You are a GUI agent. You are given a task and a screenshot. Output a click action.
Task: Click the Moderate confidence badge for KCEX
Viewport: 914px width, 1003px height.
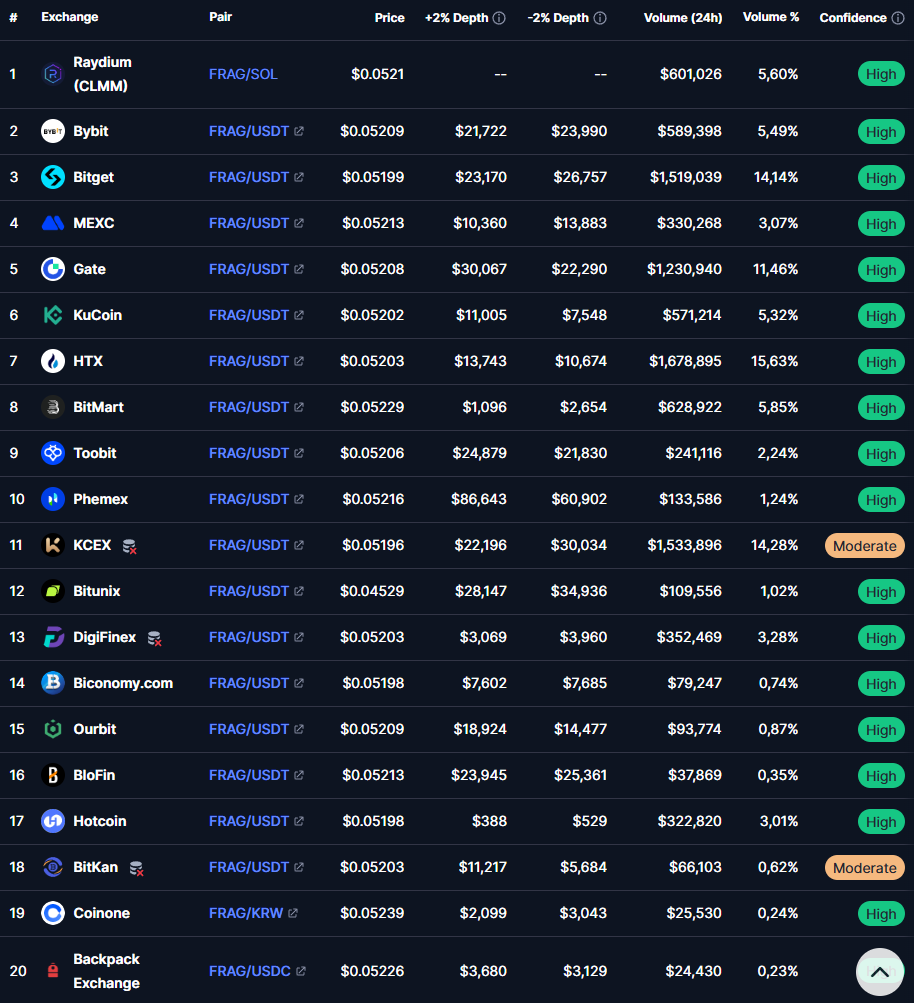click(864, 546)
